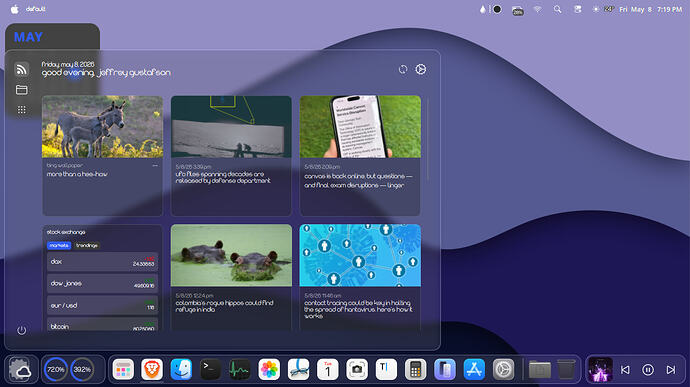Open App Store from the dock
The width and height of the screenshot is (690, 387).
point(474,369)
